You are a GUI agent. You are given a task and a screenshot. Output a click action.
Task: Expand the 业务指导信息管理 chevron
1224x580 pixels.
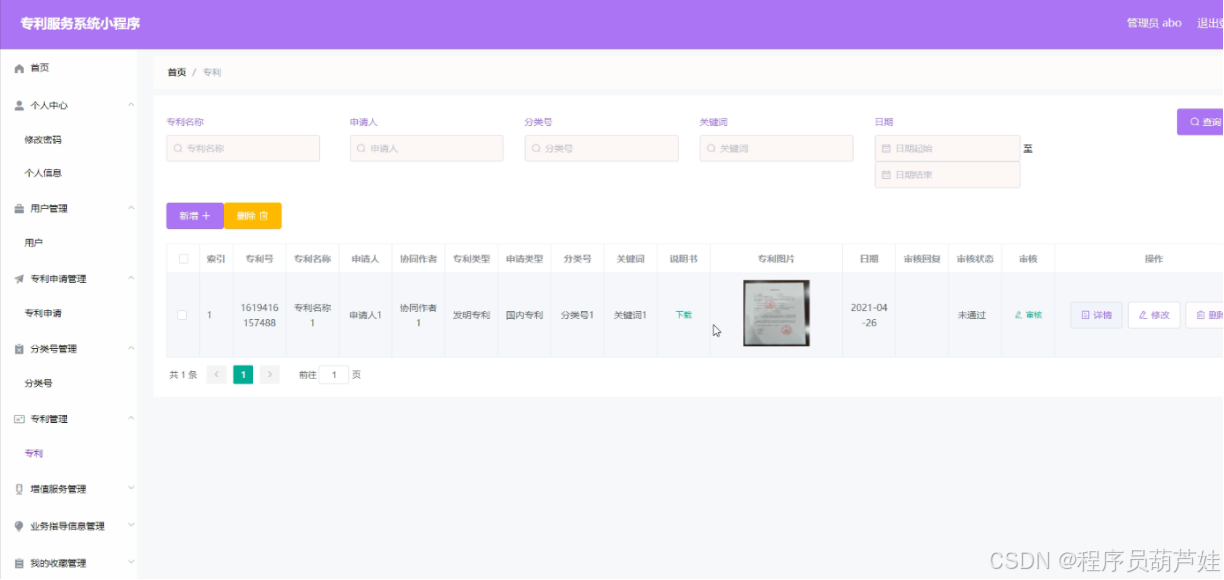(x=131, y=526)
